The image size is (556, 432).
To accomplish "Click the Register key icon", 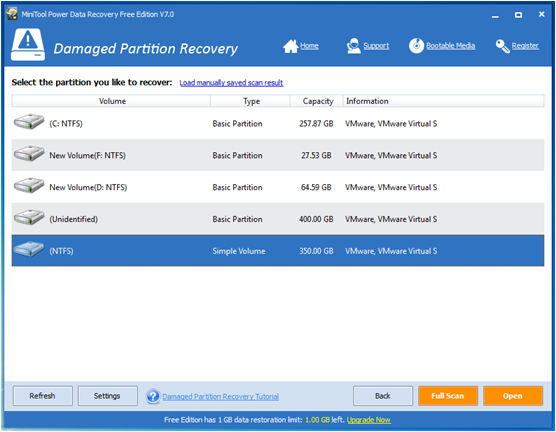I will pyautogui.click(x=502, y=46).
